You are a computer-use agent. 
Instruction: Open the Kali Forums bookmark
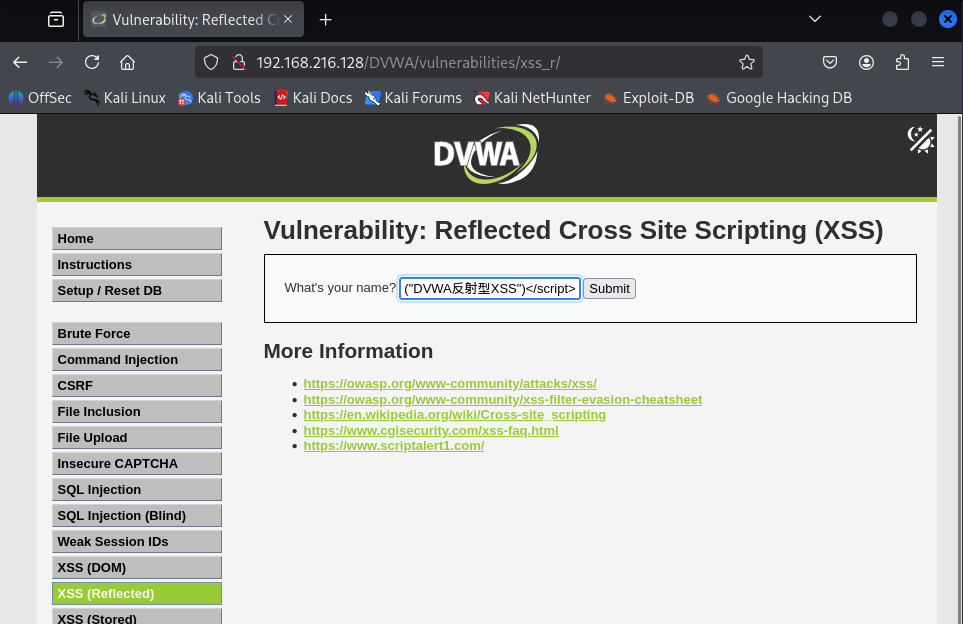[x=413, y=98]
